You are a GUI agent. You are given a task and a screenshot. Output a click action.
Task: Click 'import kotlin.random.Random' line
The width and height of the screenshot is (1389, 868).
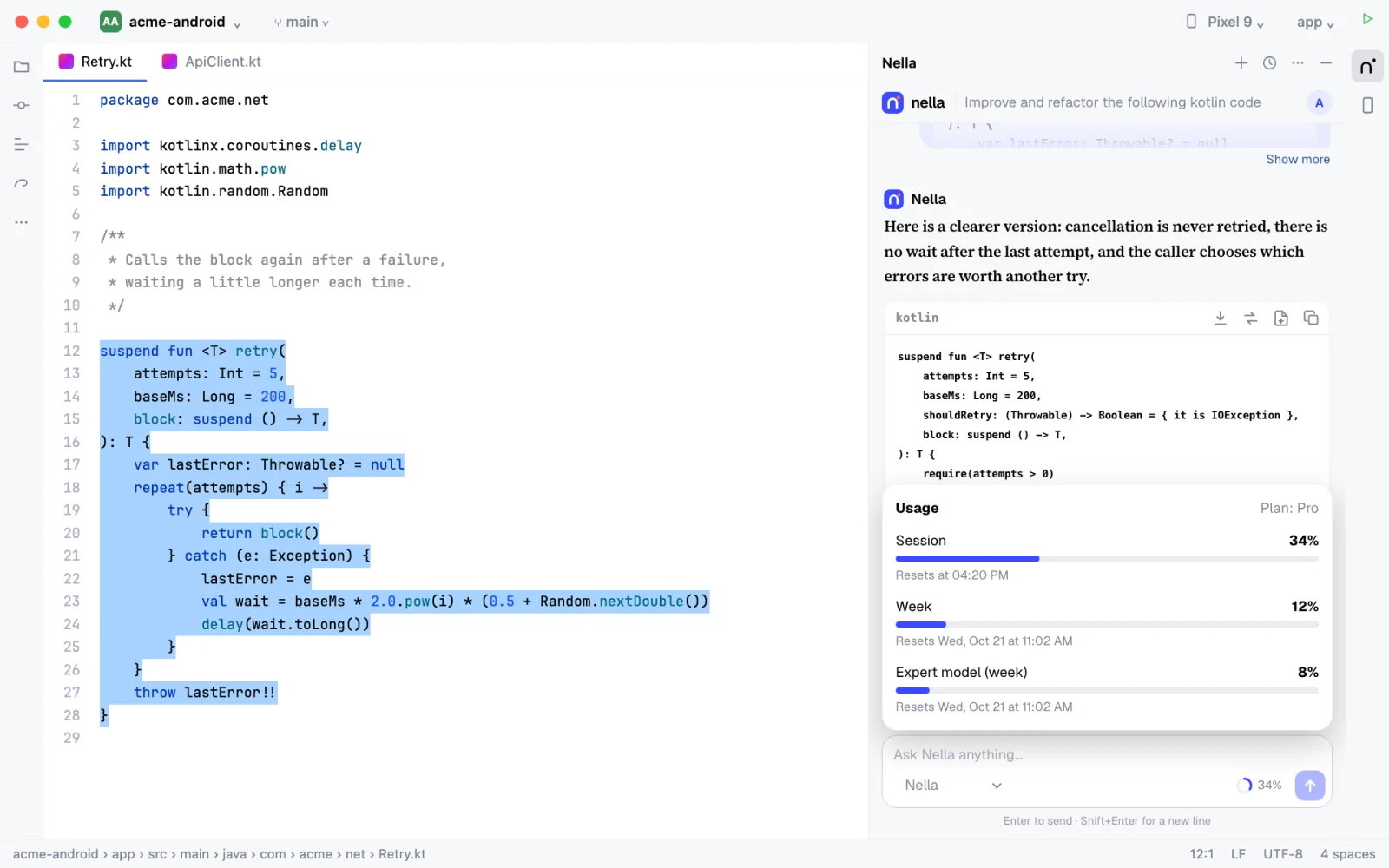[214, 192]
